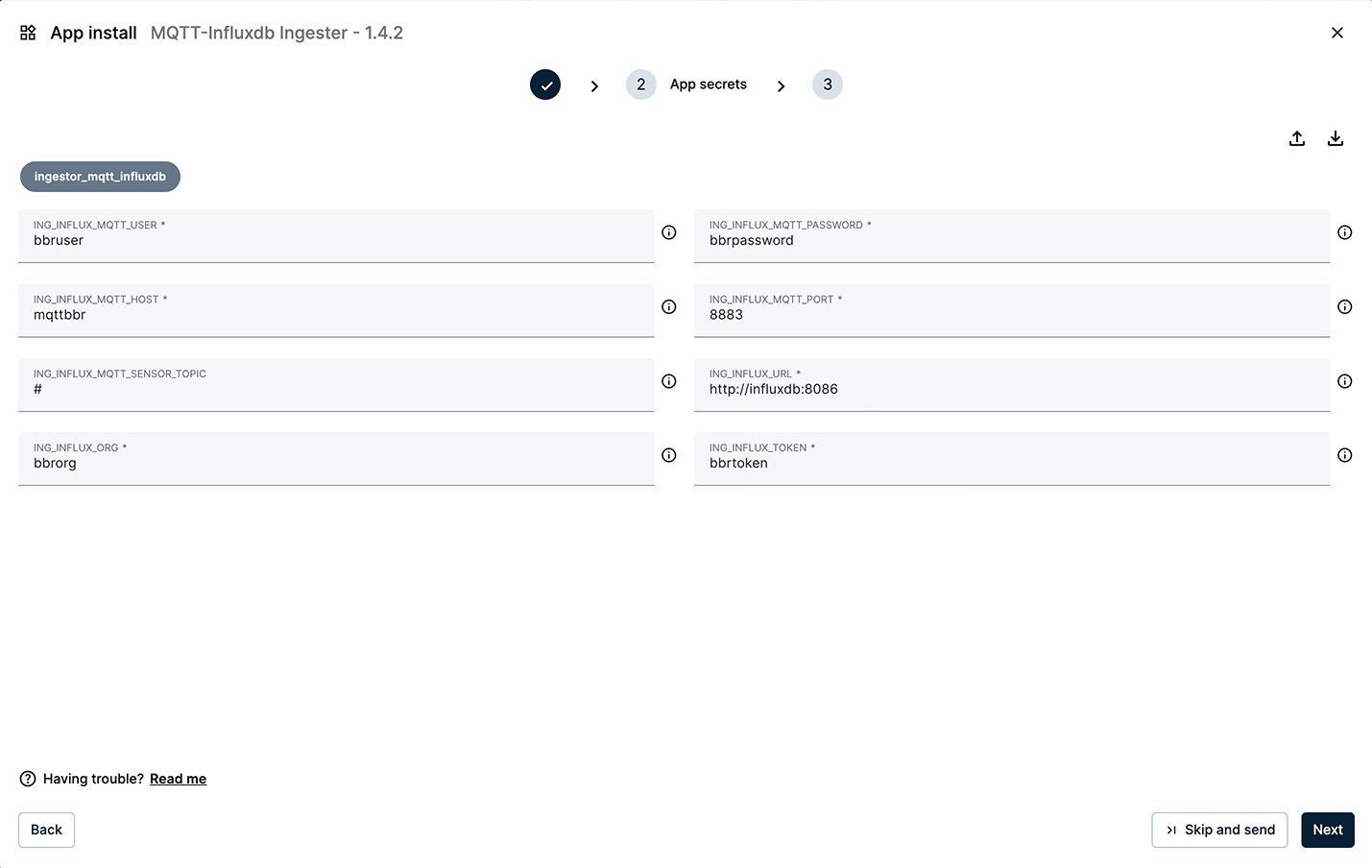Show info for ING_INFLUX_MQTT_USER field
Screen dimensions: 1372x868
(669, 232)
